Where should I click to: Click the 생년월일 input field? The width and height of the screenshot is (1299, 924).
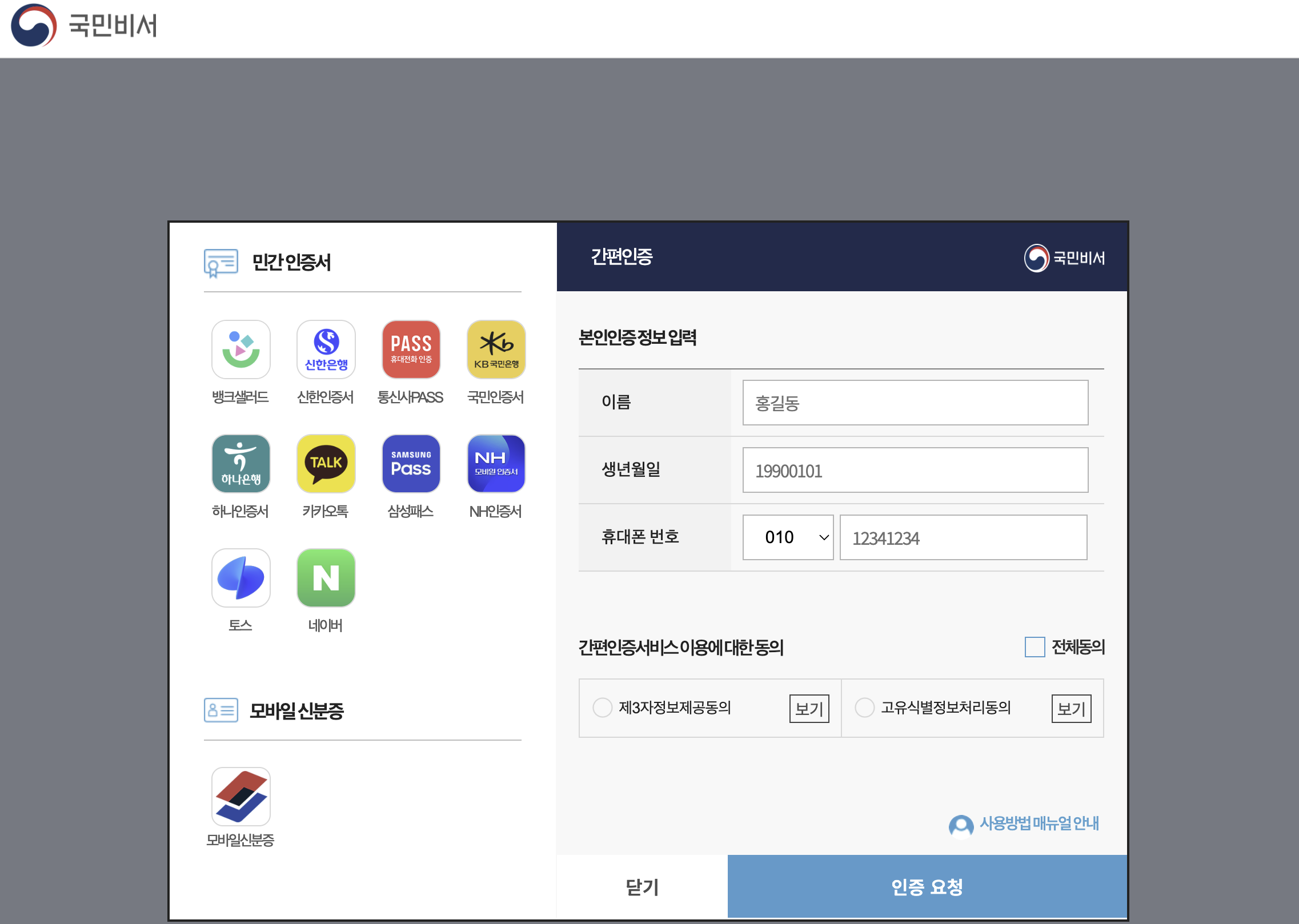click(915, 470)
